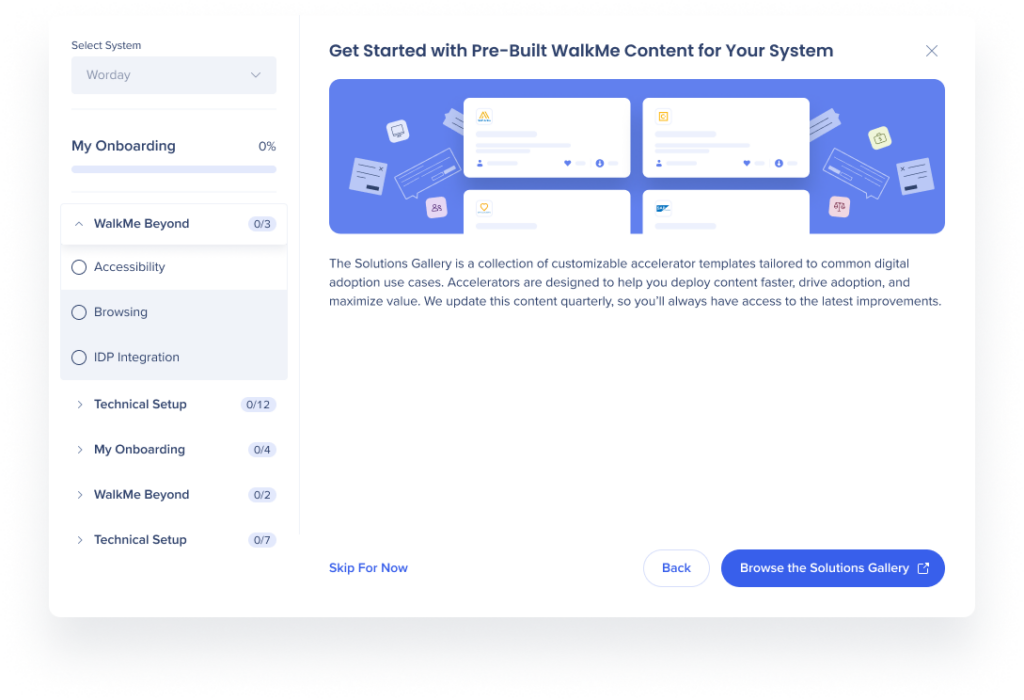
Task: Click the purple people icon in the illustration
Action: 437,206
